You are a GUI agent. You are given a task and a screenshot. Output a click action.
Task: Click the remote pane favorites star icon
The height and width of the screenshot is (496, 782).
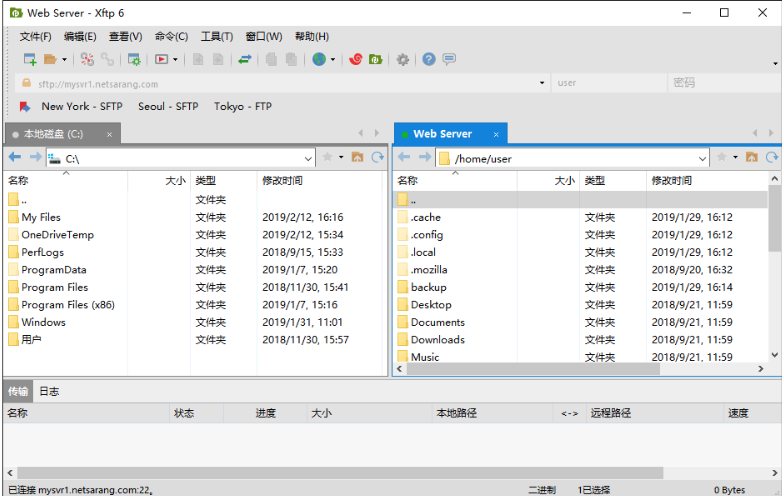722,158
